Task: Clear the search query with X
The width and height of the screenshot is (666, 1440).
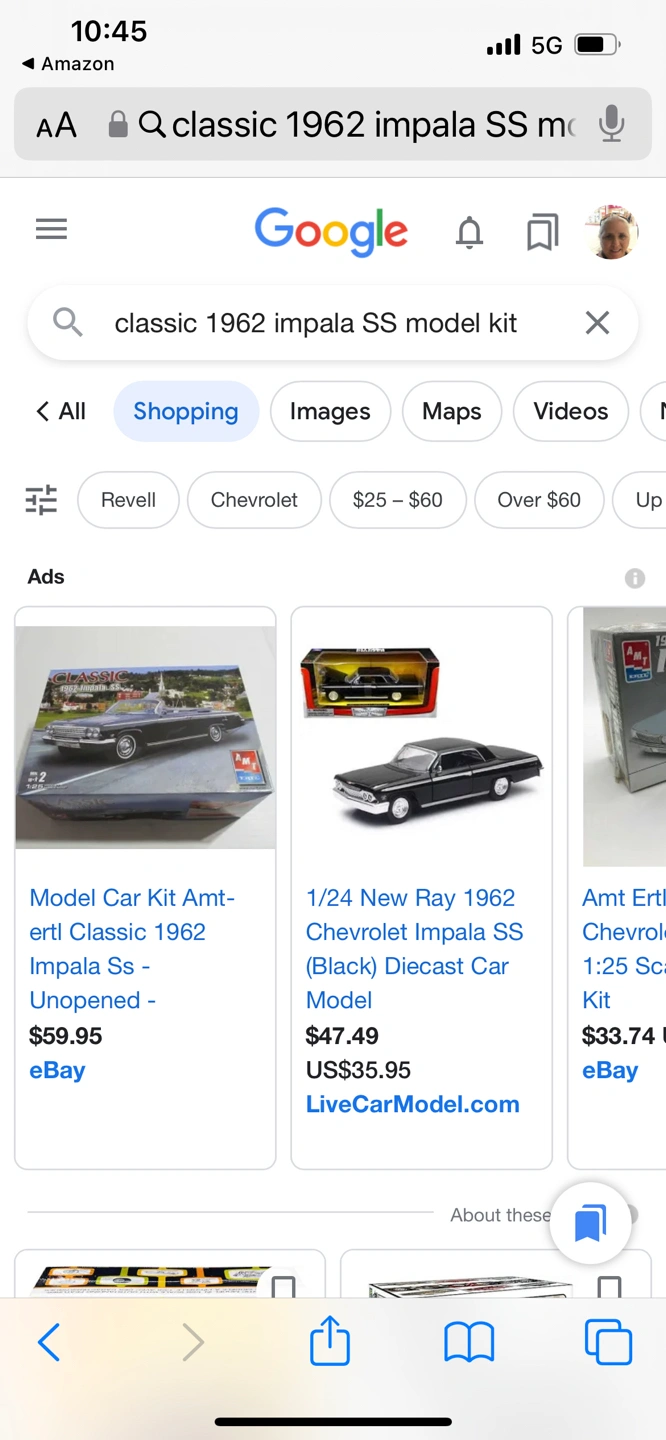Action: 597,323
